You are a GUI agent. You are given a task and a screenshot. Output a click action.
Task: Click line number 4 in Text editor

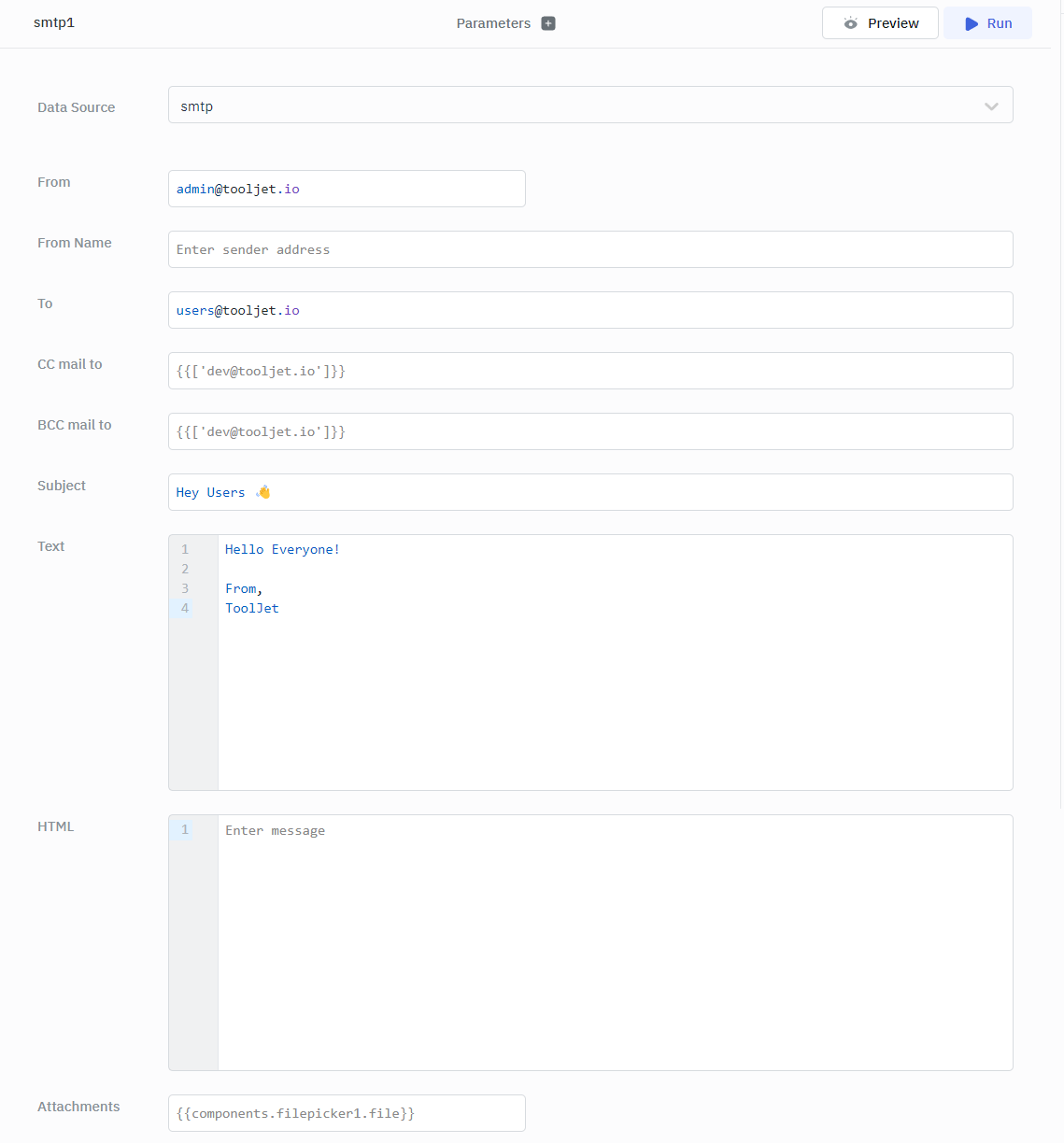coord(185,608)
